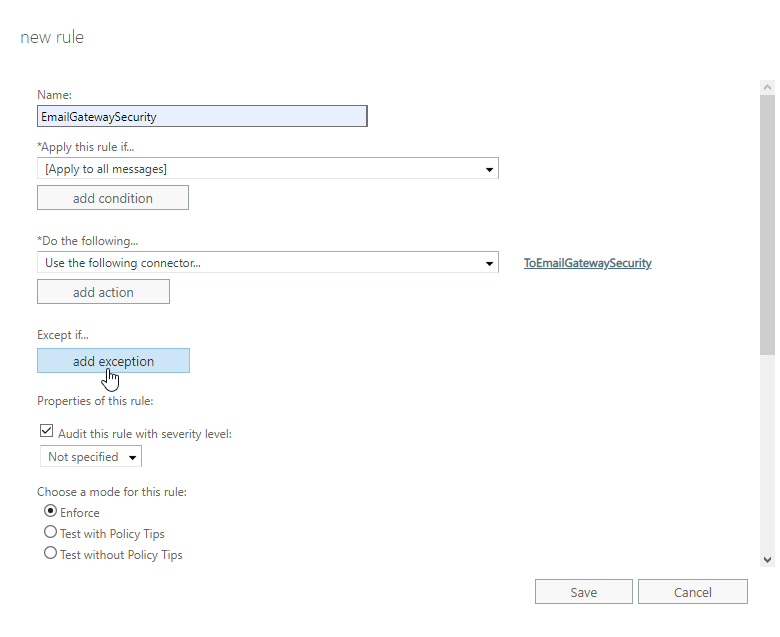Image resolution: width=780 pixels, height=637 pixels.
Task: Click the arrow on the condition dropdown
Action: (x=489, y=169)
